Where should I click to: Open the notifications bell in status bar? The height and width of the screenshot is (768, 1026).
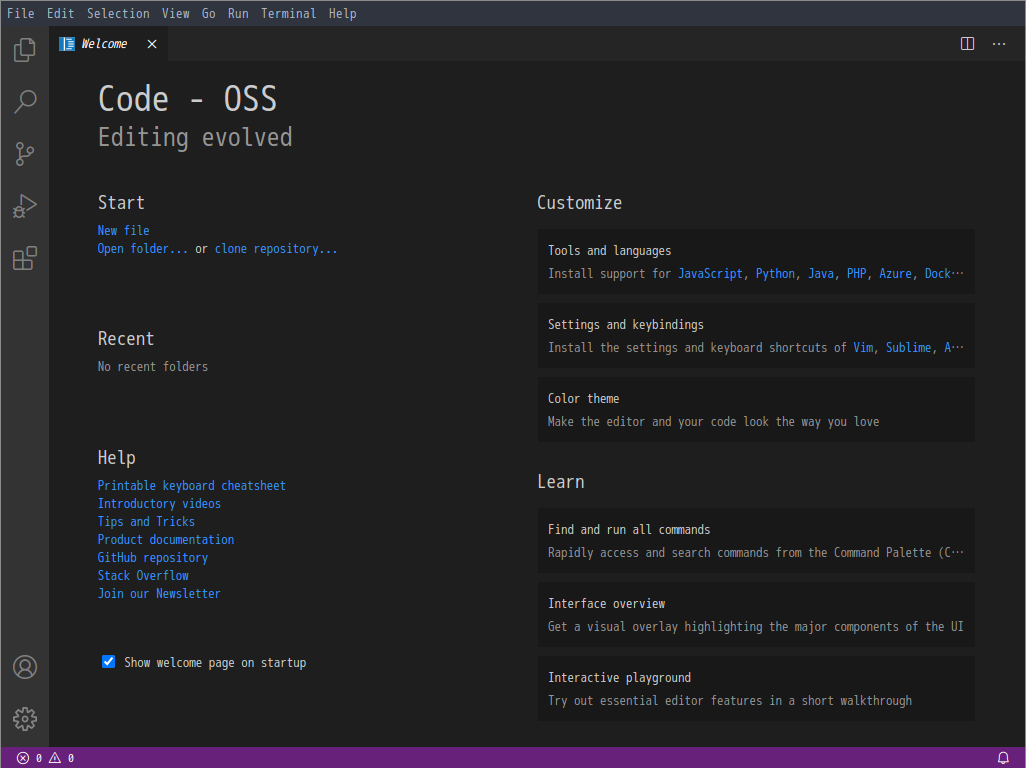1003,758
